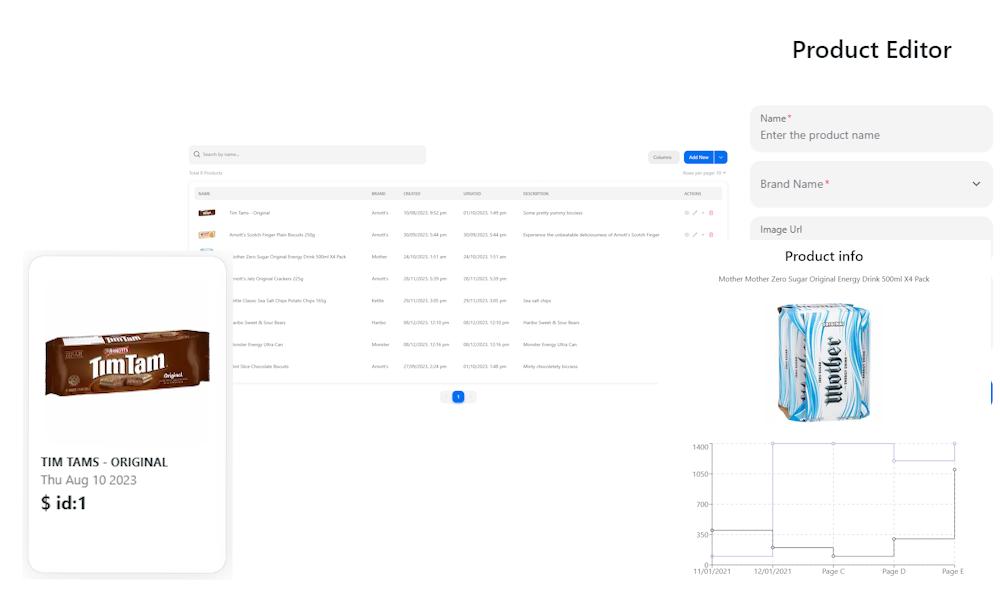Viewport: 1000px width, 600px height.
Task: View the Arnott's Scotch Finger row with the eye icon
Action: [x=687, y=235]
